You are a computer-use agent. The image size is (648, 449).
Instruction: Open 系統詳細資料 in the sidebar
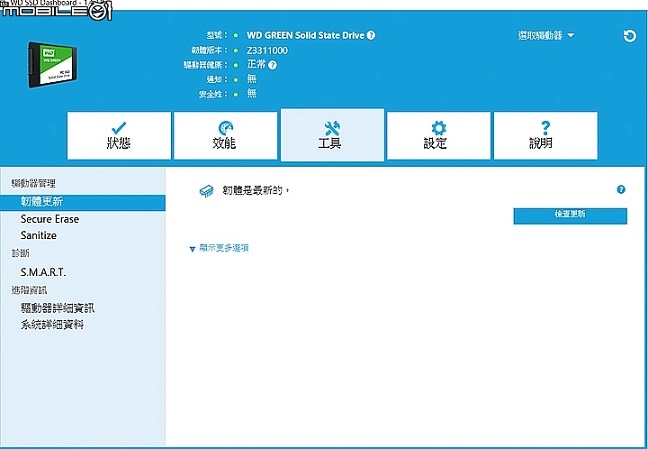pyautogui.click(x=52, y=325)
